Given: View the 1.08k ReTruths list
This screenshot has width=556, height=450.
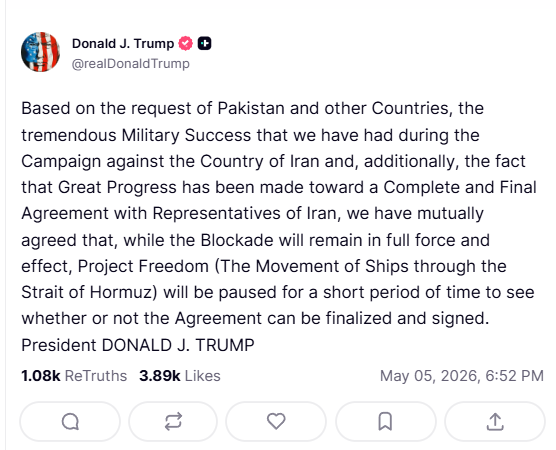Looking at the screenshot, I should point(74,376).
